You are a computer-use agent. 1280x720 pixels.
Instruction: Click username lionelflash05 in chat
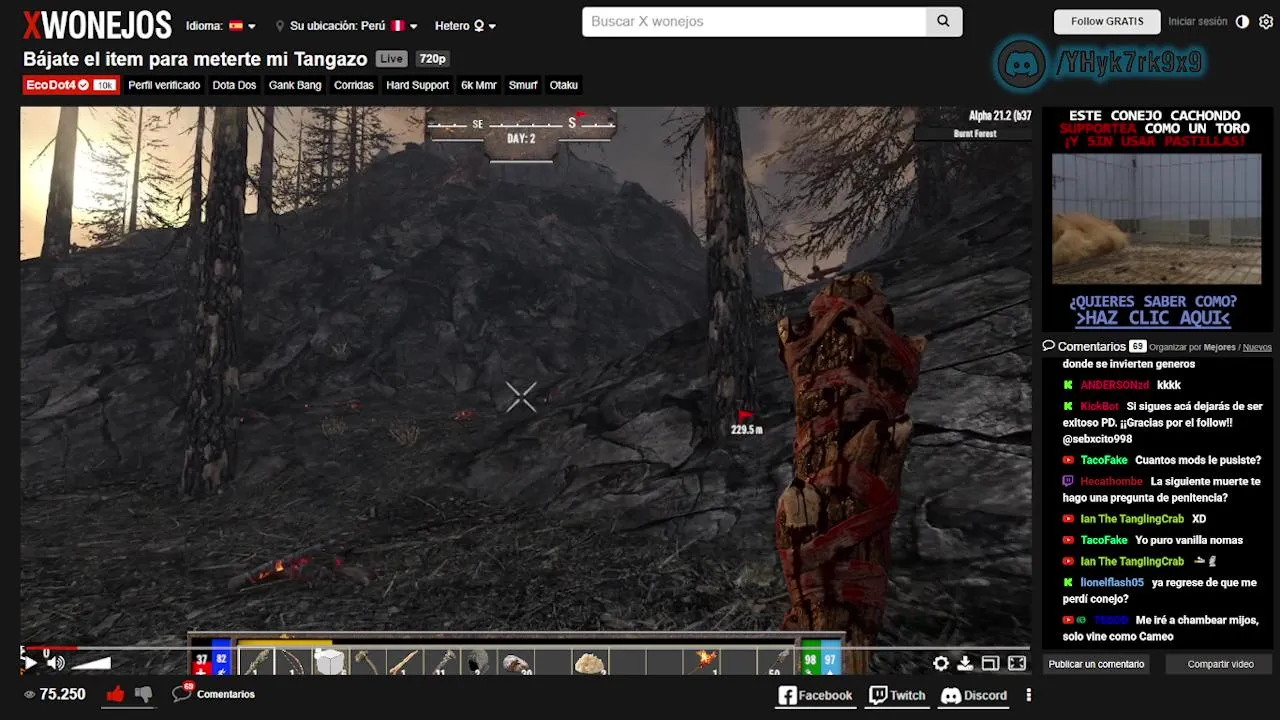(x=1112, y=582)
